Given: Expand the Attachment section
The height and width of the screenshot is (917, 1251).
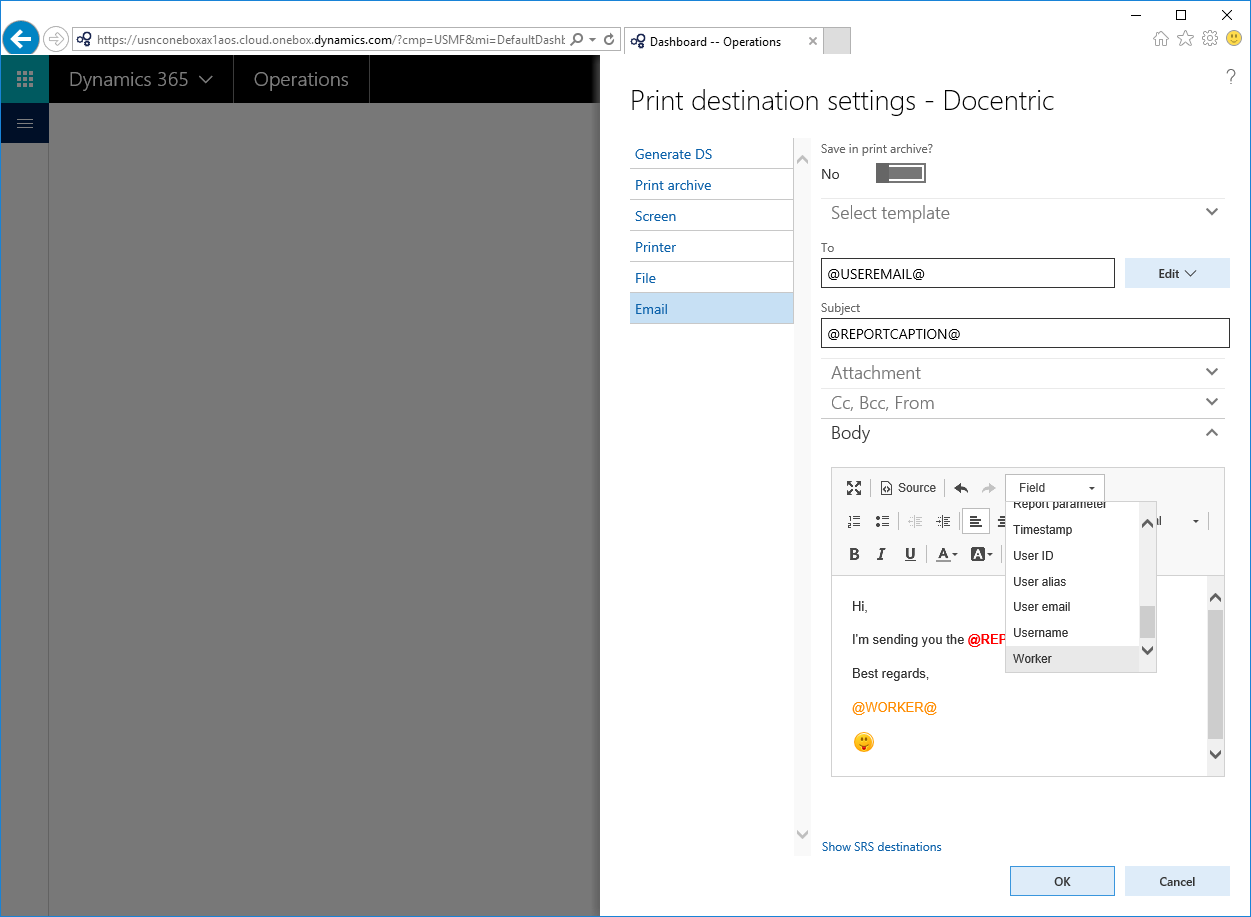Looking at the screenshot, I should tap(1025, 373).
